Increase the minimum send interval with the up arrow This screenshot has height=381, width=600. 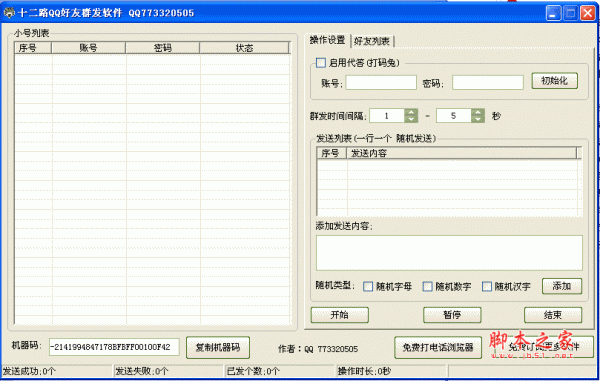coord(411,112)
